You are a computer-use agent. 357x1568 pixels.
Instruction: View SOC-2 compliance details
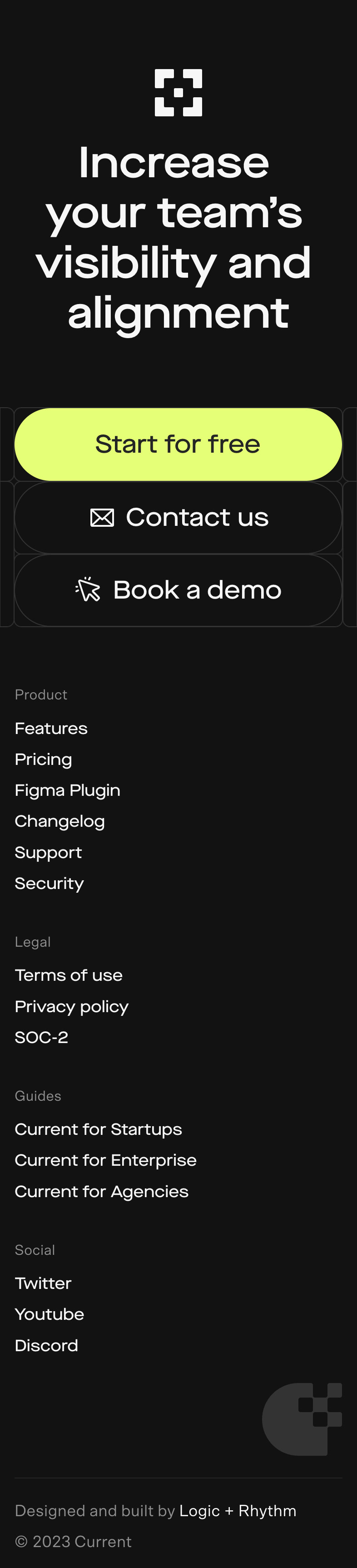click(x=41, y=1037)
